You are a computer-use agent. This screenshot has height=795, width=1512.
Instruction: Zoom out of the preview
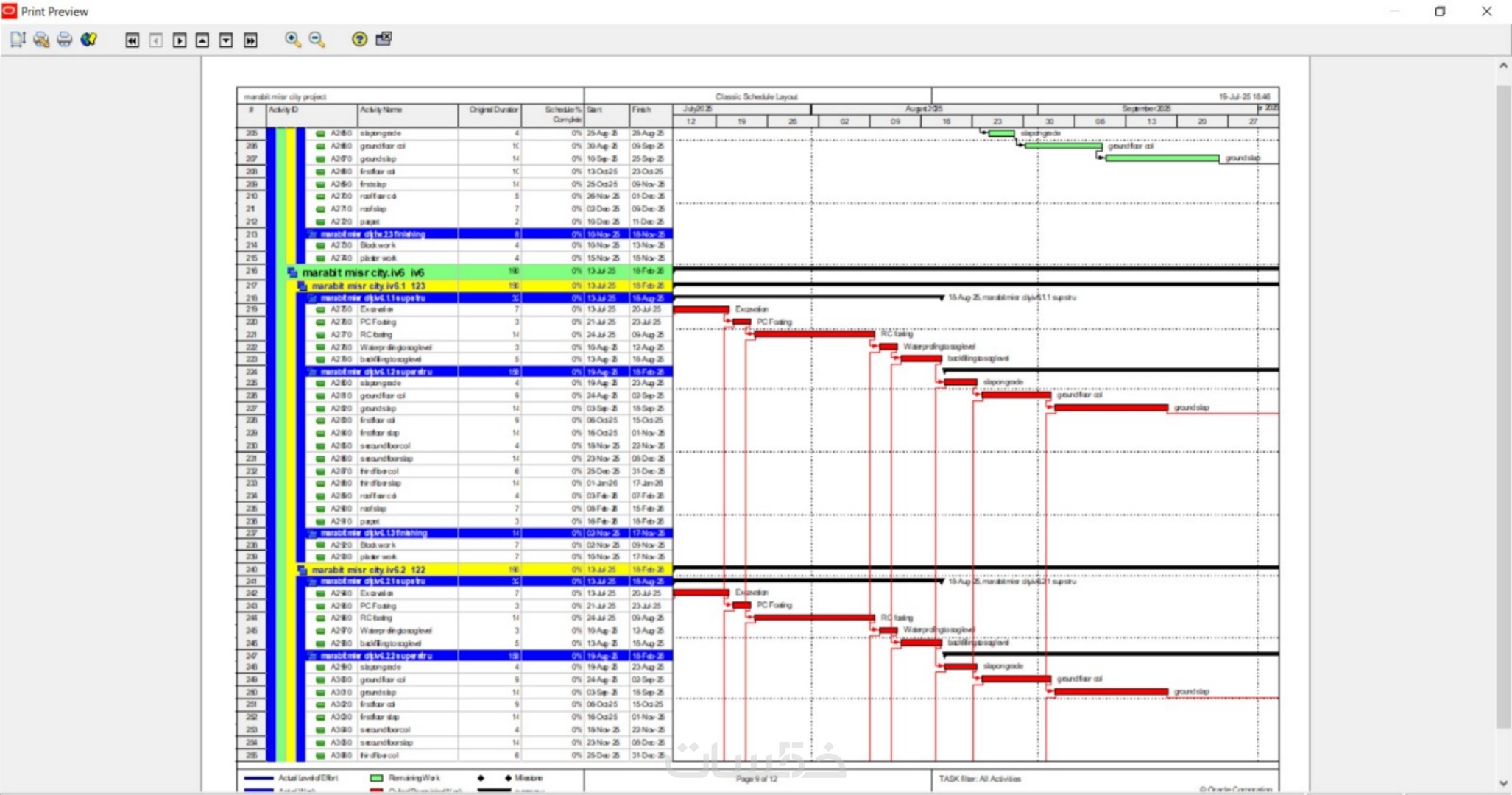point(317,40)
